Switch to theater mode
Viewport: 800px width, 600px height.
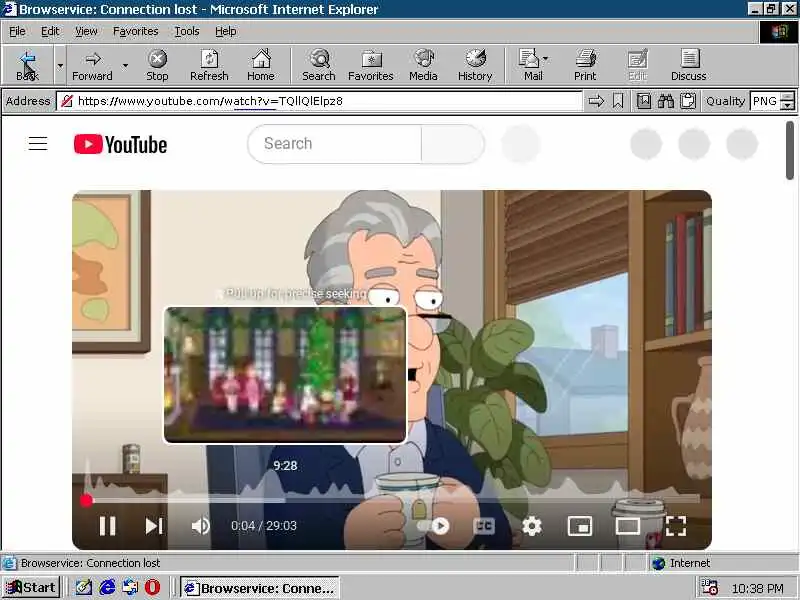pyautogui.click(x=628, y=526)
